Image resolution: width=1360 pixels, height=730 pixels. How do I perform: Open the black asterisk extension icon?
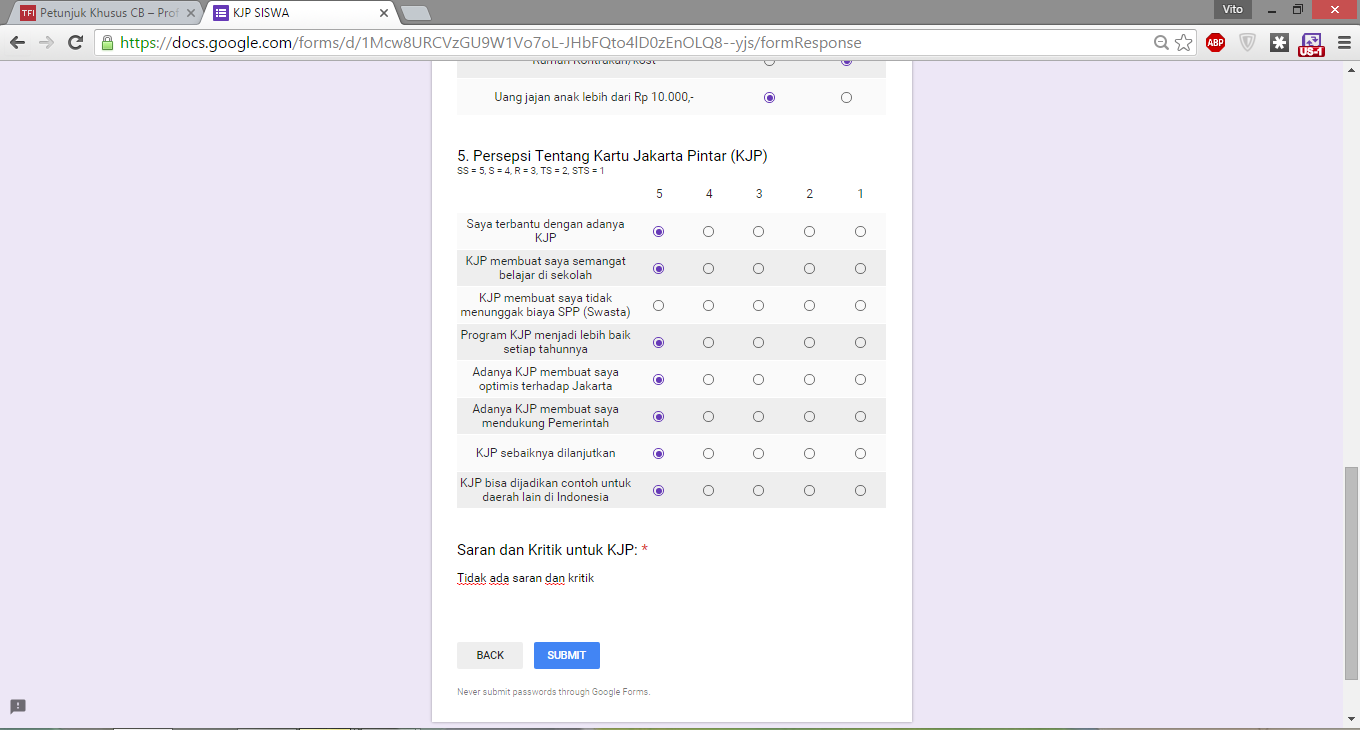pos(1279,43)
